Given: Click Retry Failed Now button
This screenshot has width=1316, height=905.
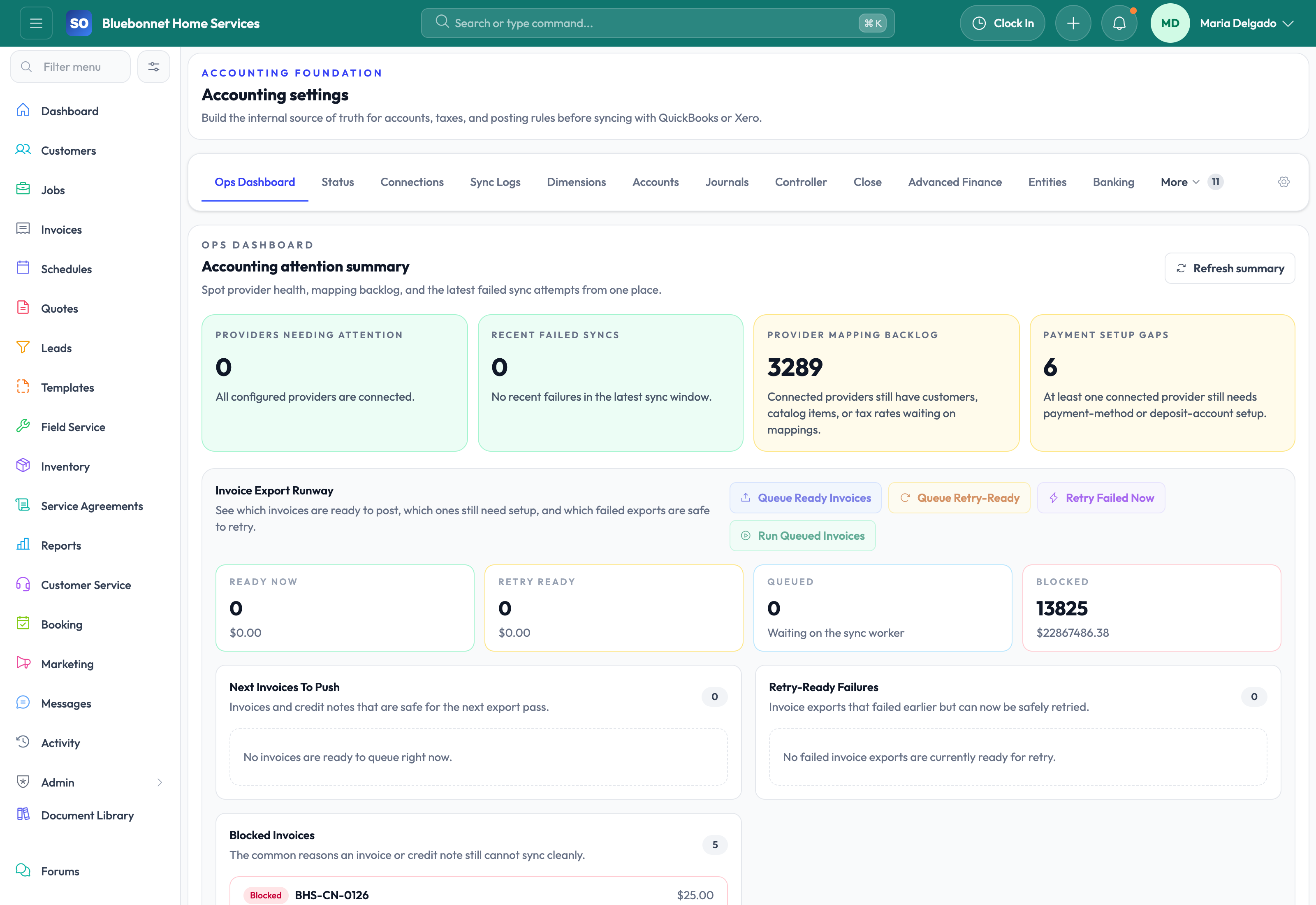Looking at the screenshot, I should [1101, 498].
